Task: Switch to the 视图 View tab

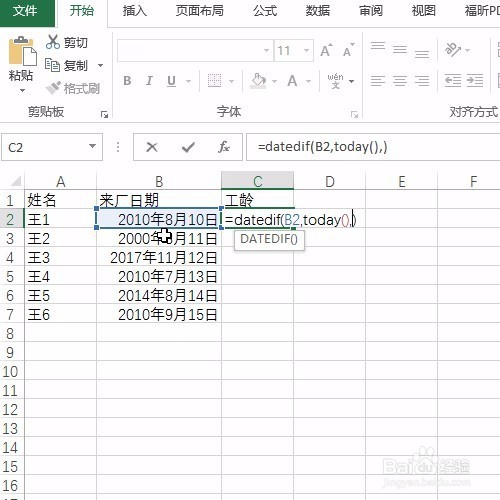Action: pyautogui.click(x=424, y=11)
